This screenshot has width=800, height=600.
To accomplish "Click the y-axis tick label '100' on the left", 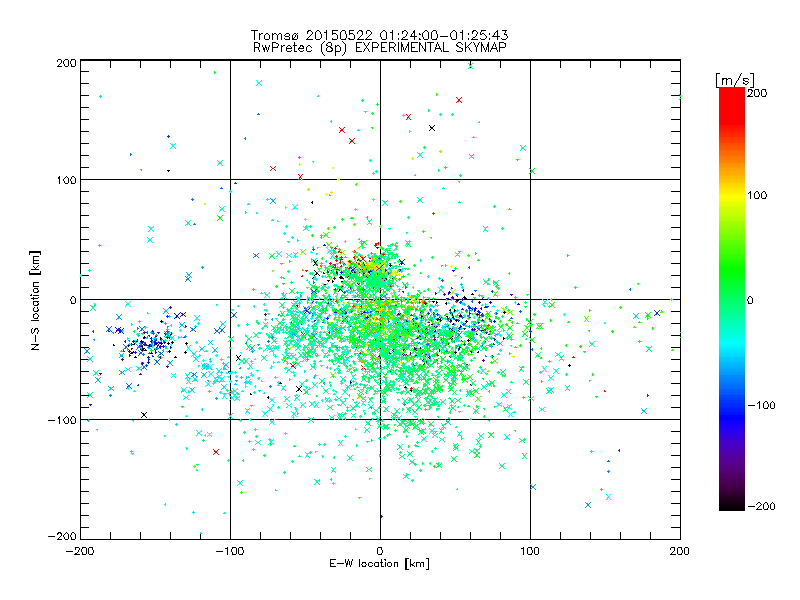I will (66, 180).
